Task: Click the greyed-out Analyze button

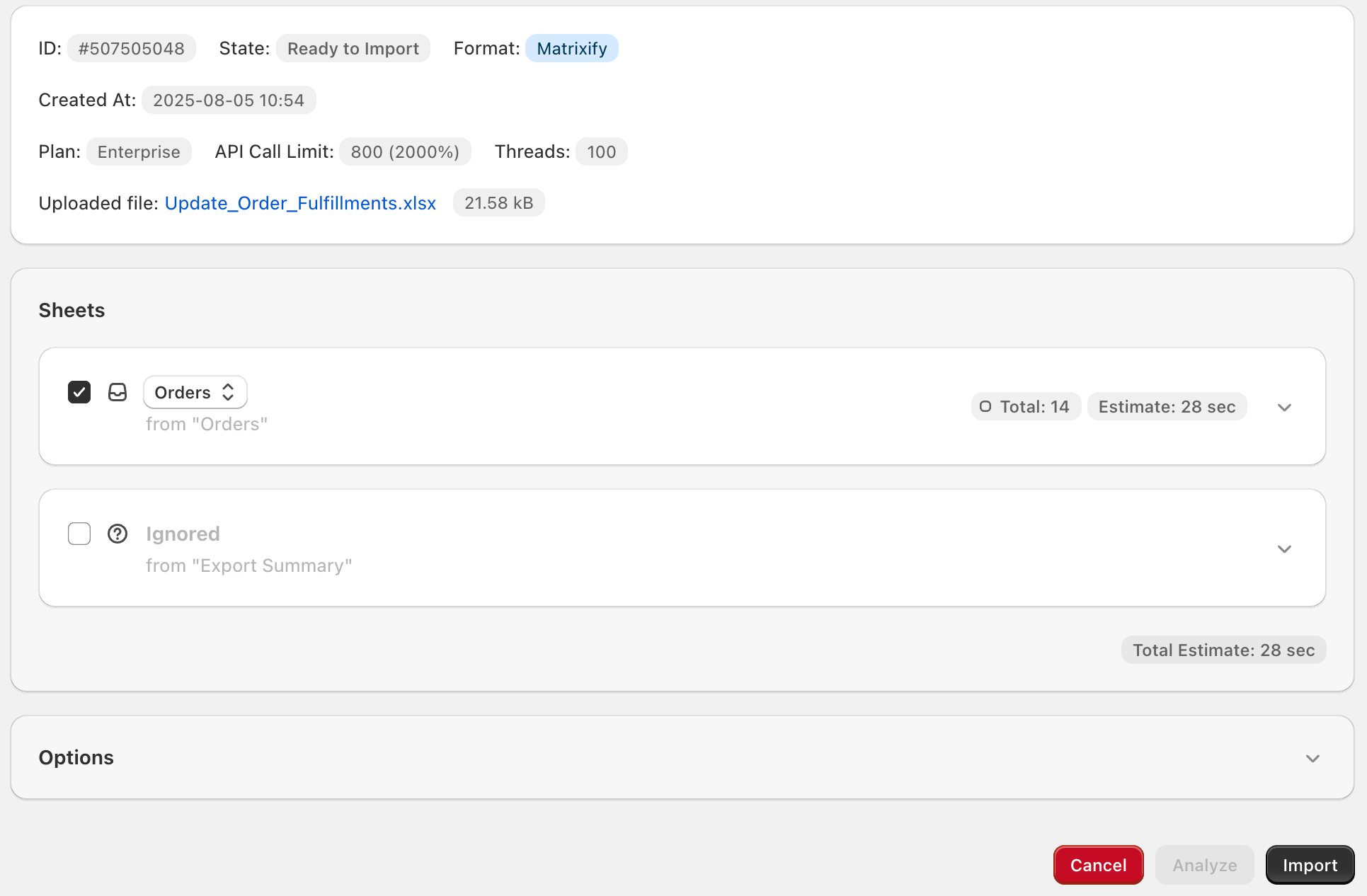Action: (x=1204, y=865)
